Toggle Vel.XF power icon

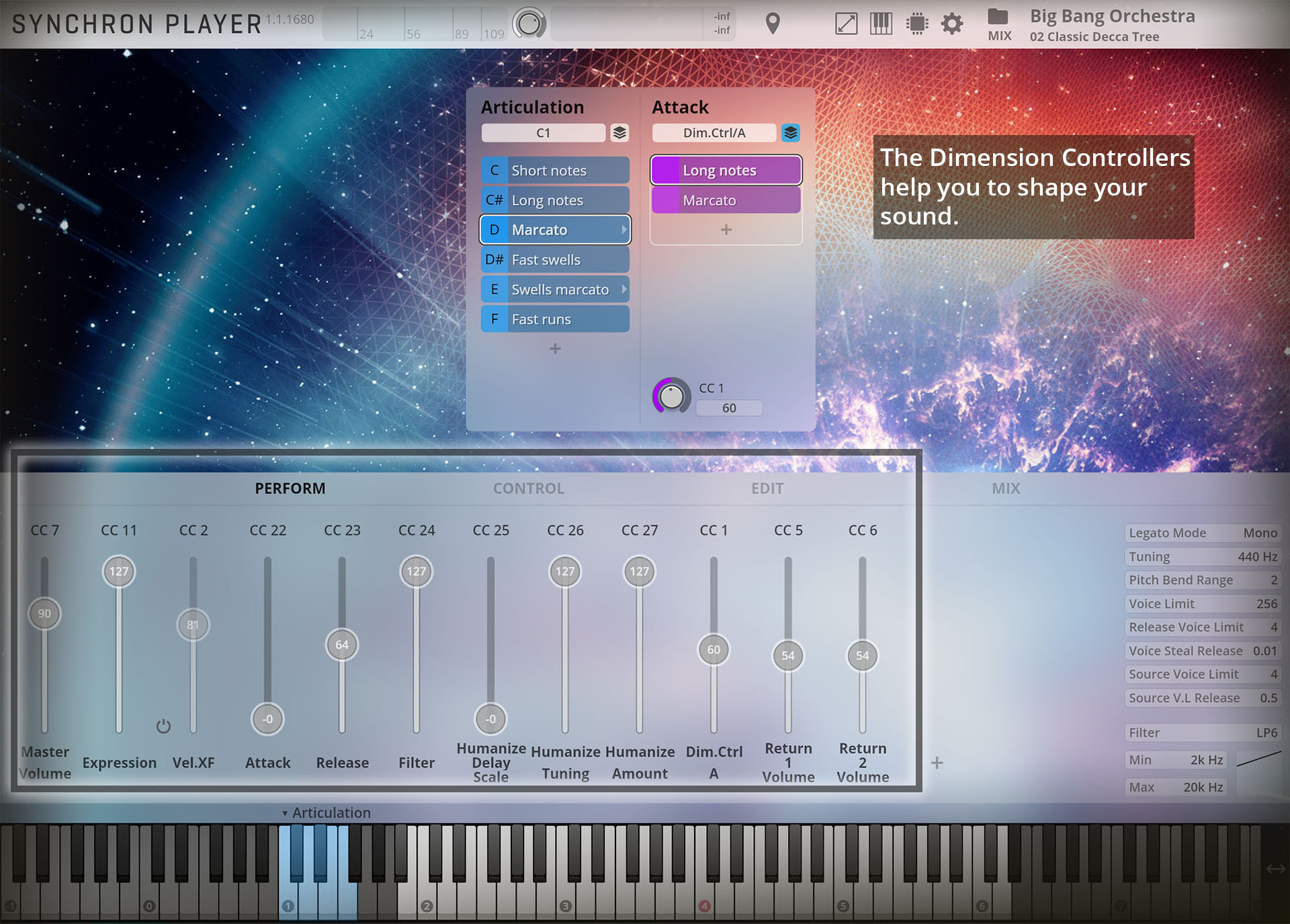(163, 726)
